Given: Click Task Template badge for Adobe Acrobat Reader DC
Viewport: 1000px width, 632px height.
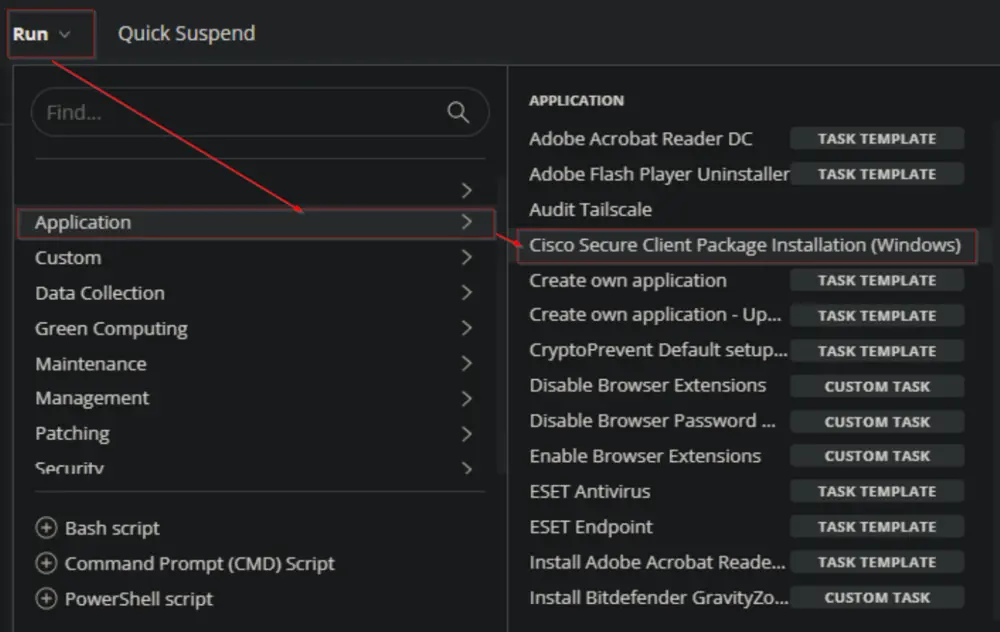Looking at the screenshot, I should coord(877,139).
